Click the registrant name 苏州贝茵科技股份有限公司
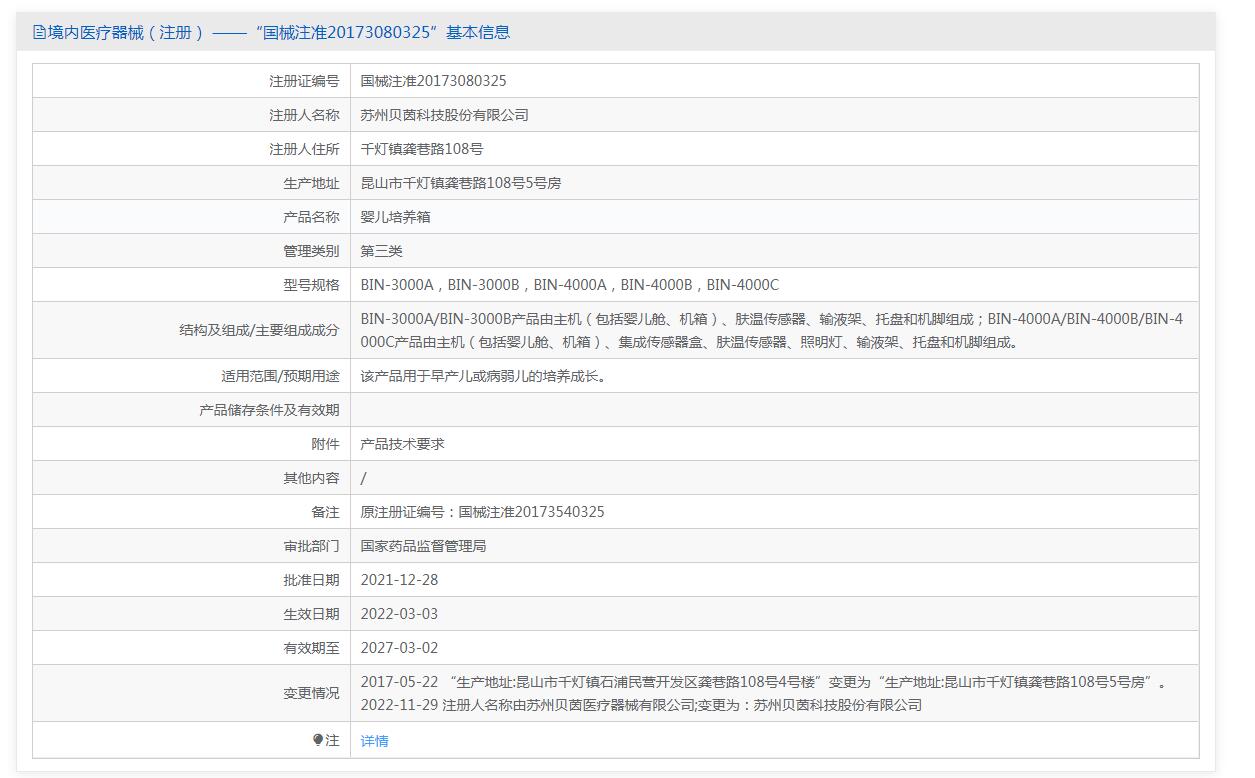This screenshot has width=1255, height=778. point(444,115)
